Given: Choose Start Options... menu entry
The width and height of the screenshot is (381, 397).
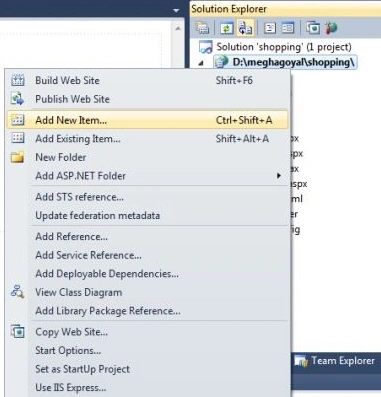Looking at the screenshot, I should [147, 351].
